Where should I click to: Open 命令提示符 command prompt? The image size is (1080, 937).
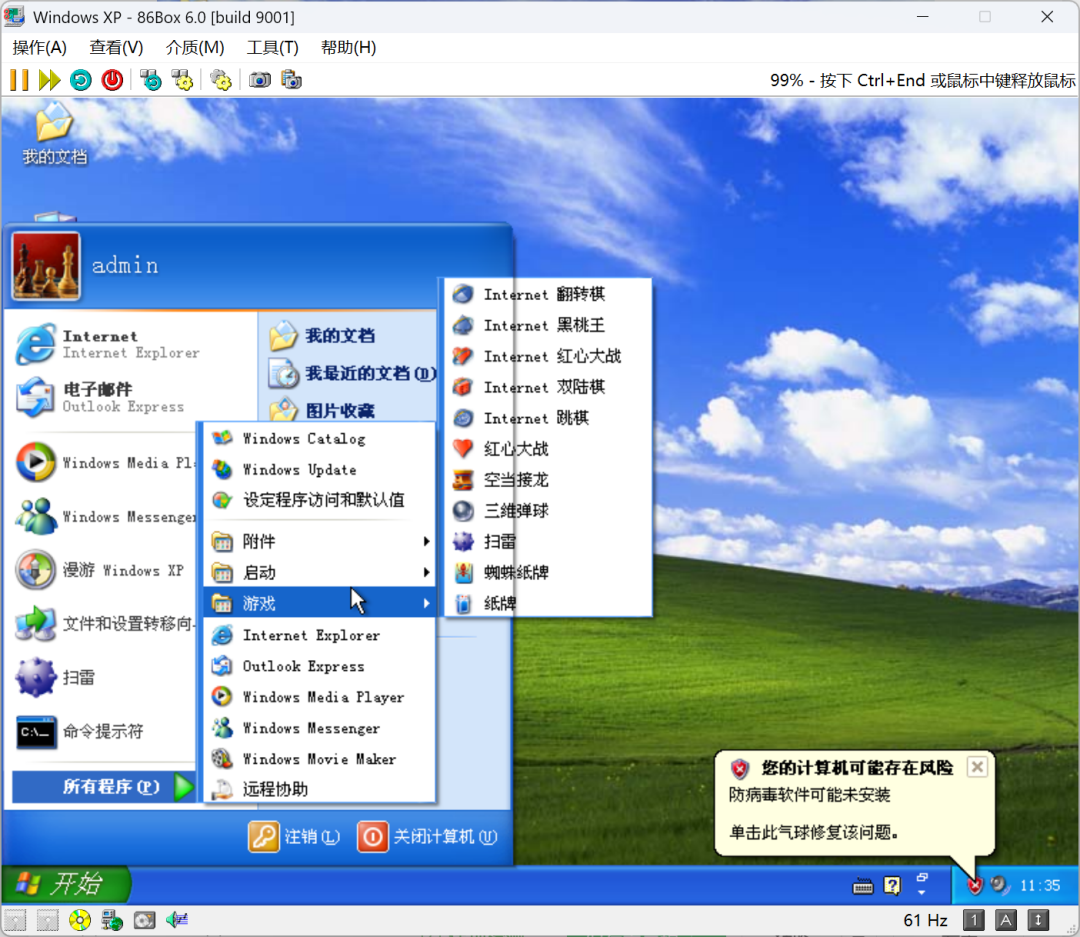tap(103, 732)
